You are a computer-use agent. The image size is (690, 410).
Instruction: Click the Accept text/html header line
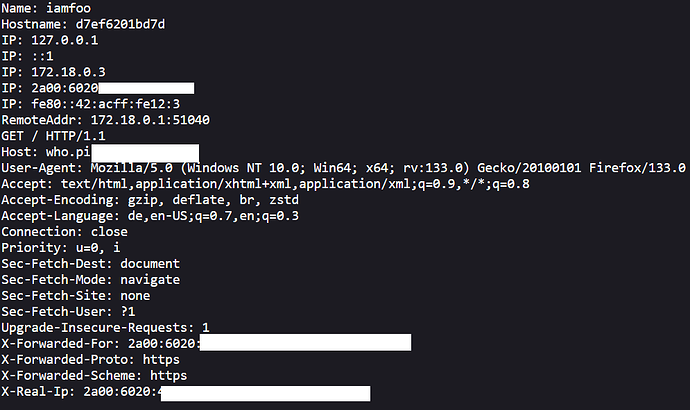[264, 184]
